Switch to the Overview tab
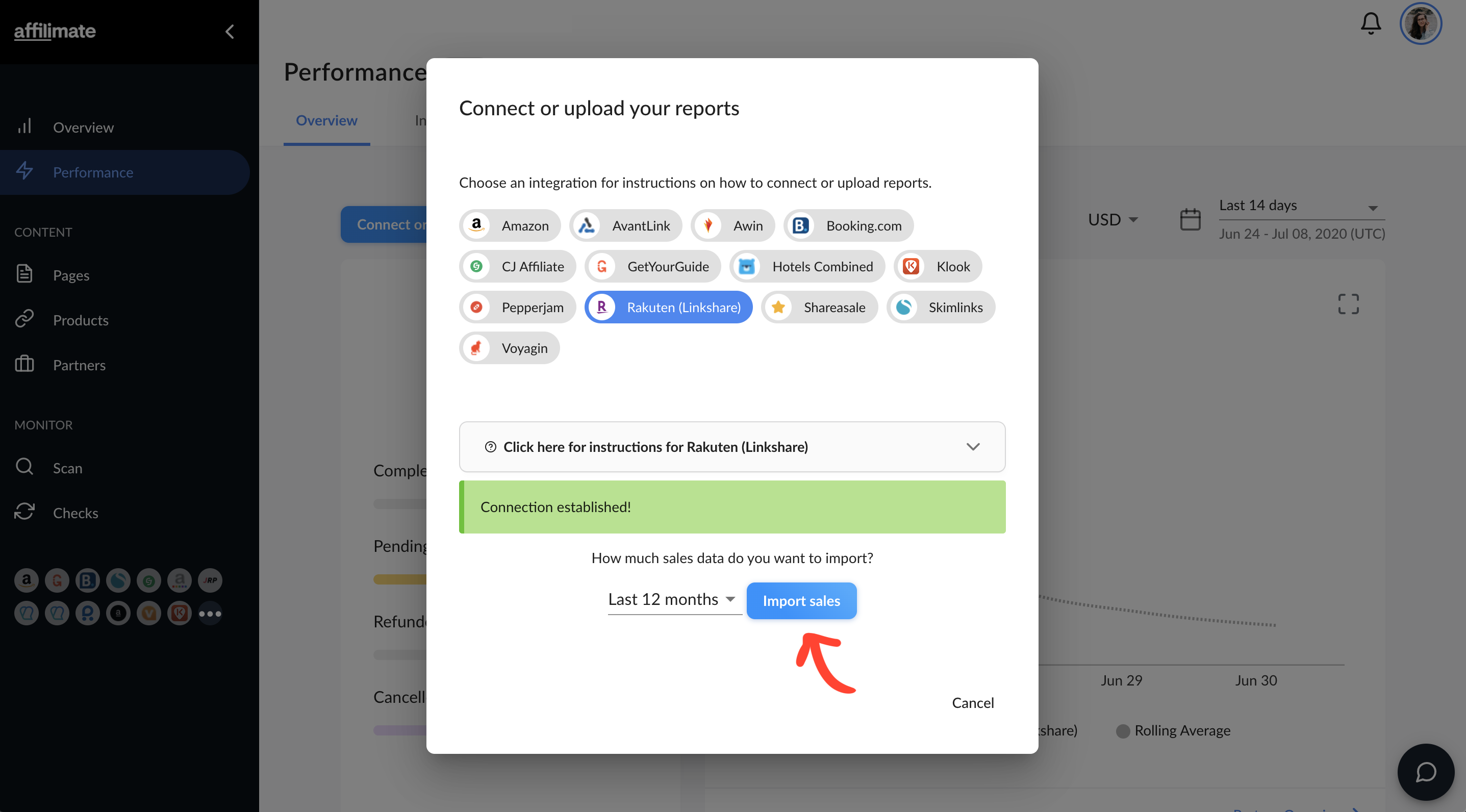Image resolution: width=1466 pixels, height=812 pixels. pos(326,121)
